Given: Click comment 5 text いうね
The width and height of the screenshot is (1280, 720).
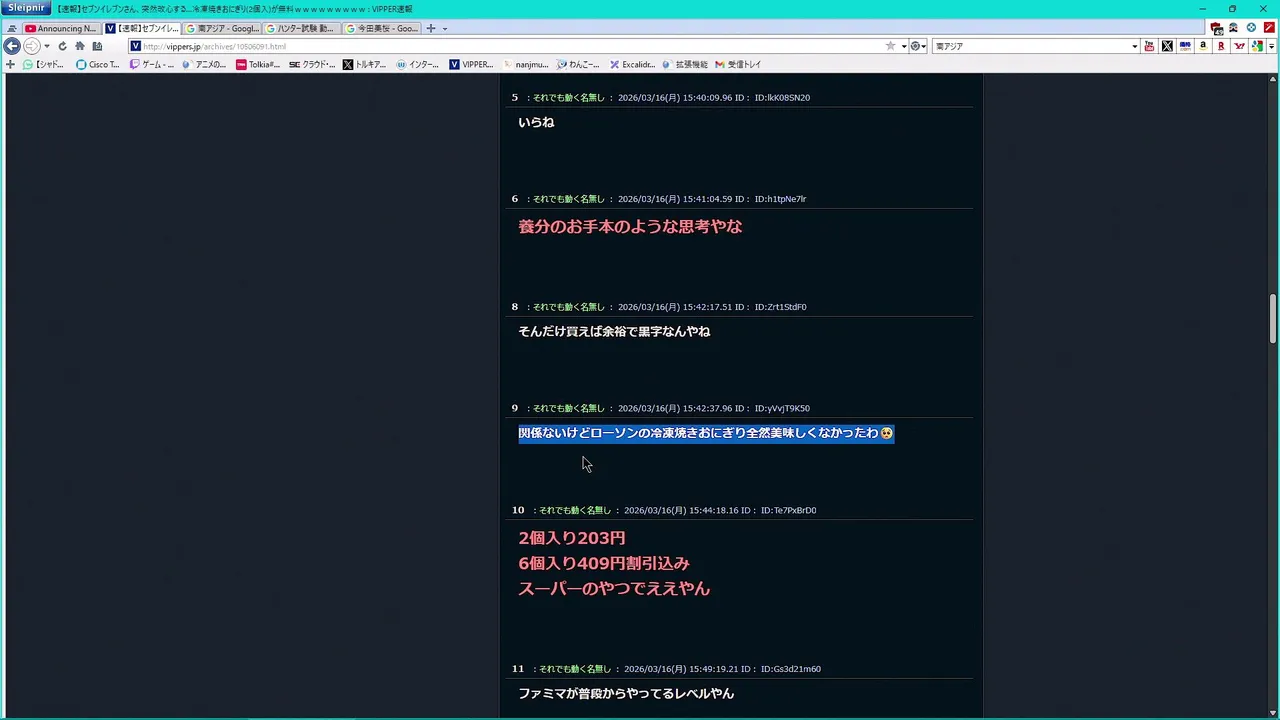Looking at the screenshot, I should pyautogui.click(x=536, y=122).
